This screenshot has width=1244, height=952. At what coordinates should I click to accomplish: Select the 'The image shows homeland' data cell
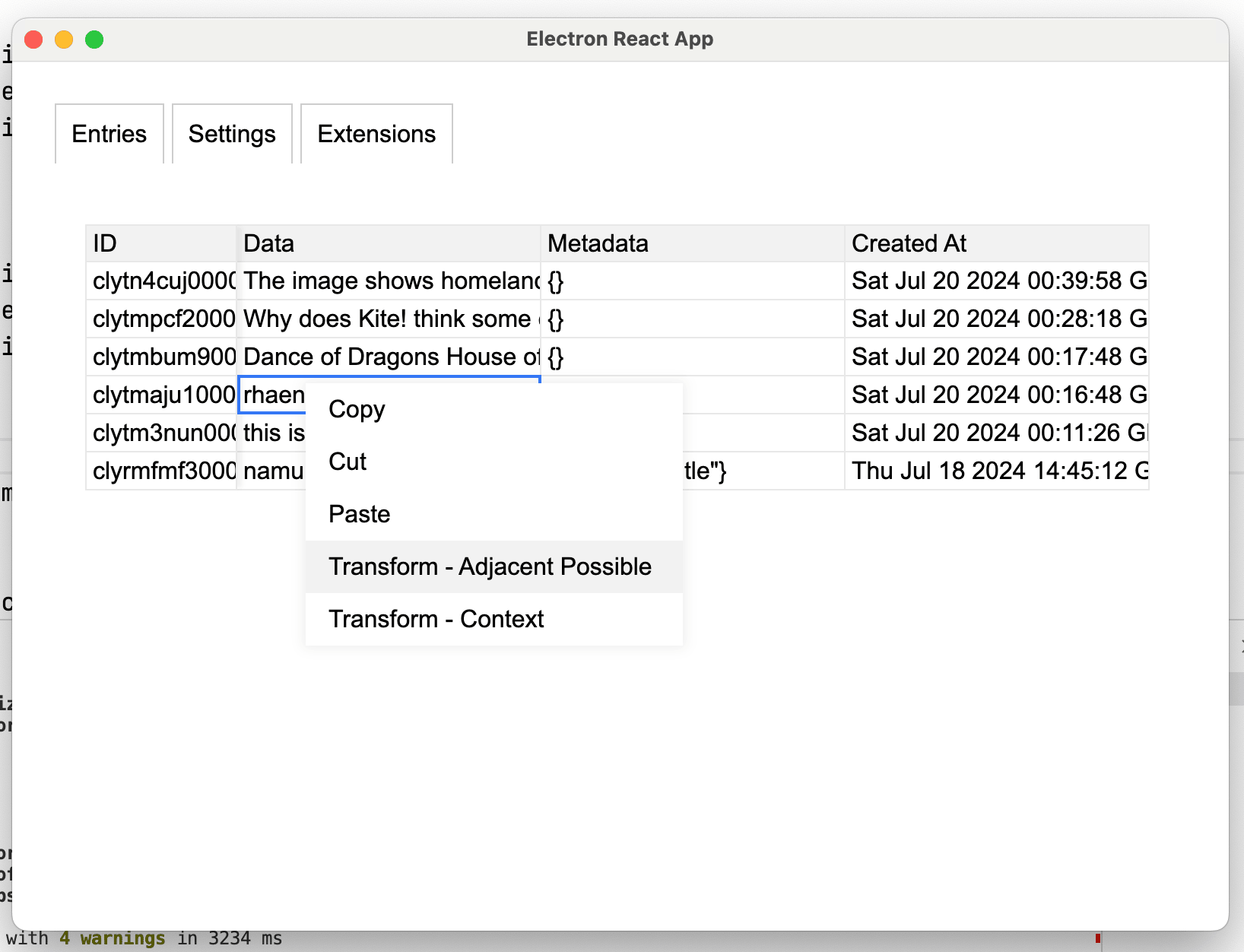coord(389,281)
